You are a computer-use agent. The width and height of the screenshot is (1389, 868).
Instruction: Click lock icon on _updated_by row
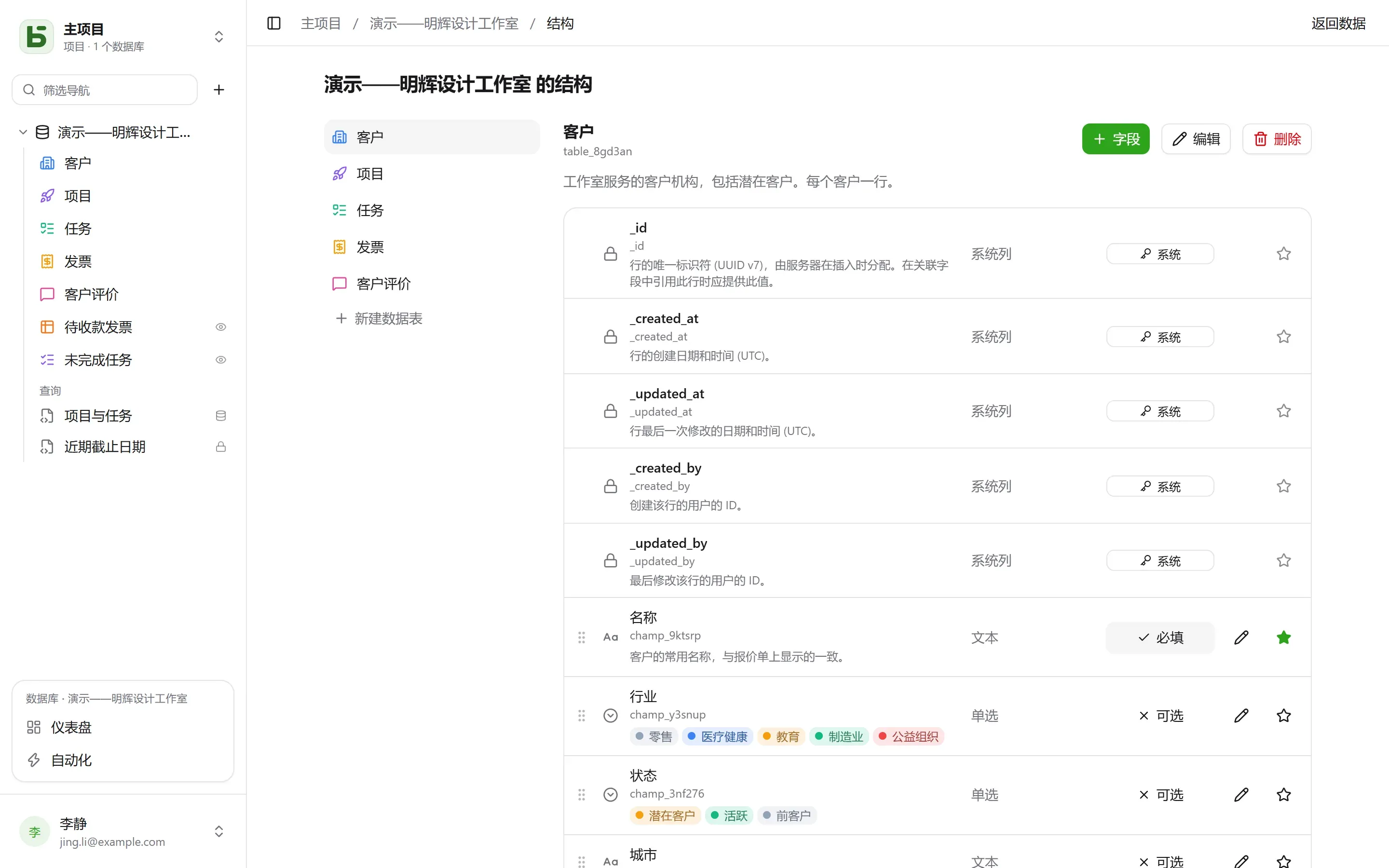(611, 560)
